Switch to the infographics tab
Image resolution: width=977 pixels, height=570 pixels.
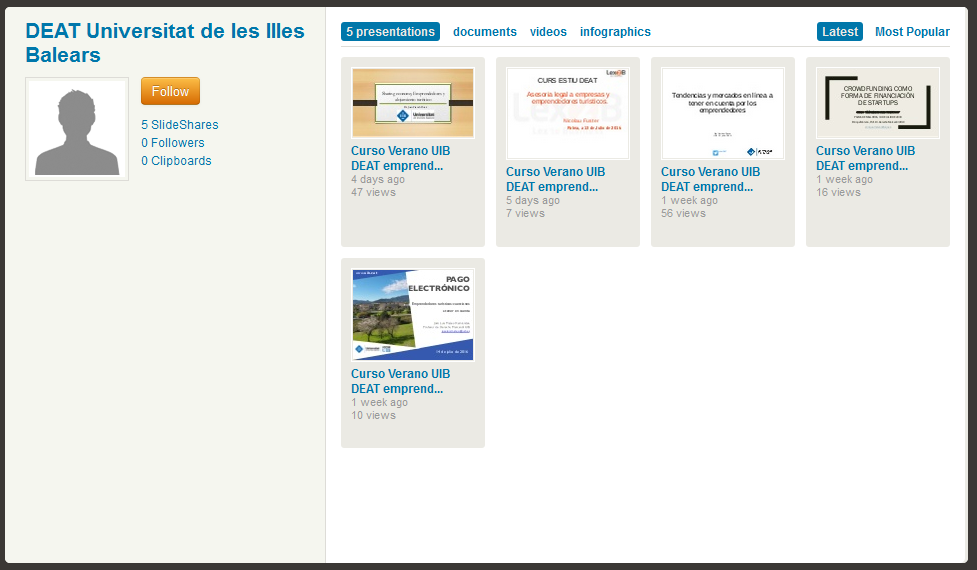pyautogui.click(x=615, y=32)
